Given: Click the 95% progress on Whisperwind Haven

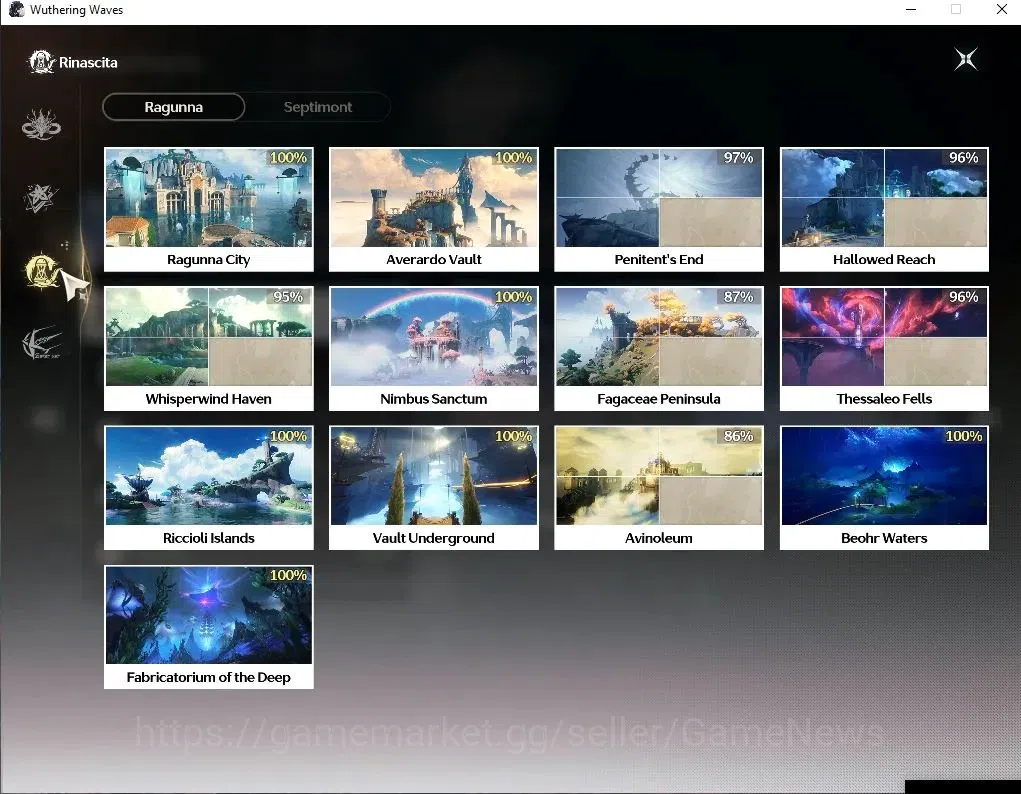Looking at the screenshot, I should [x=288, y=297].
